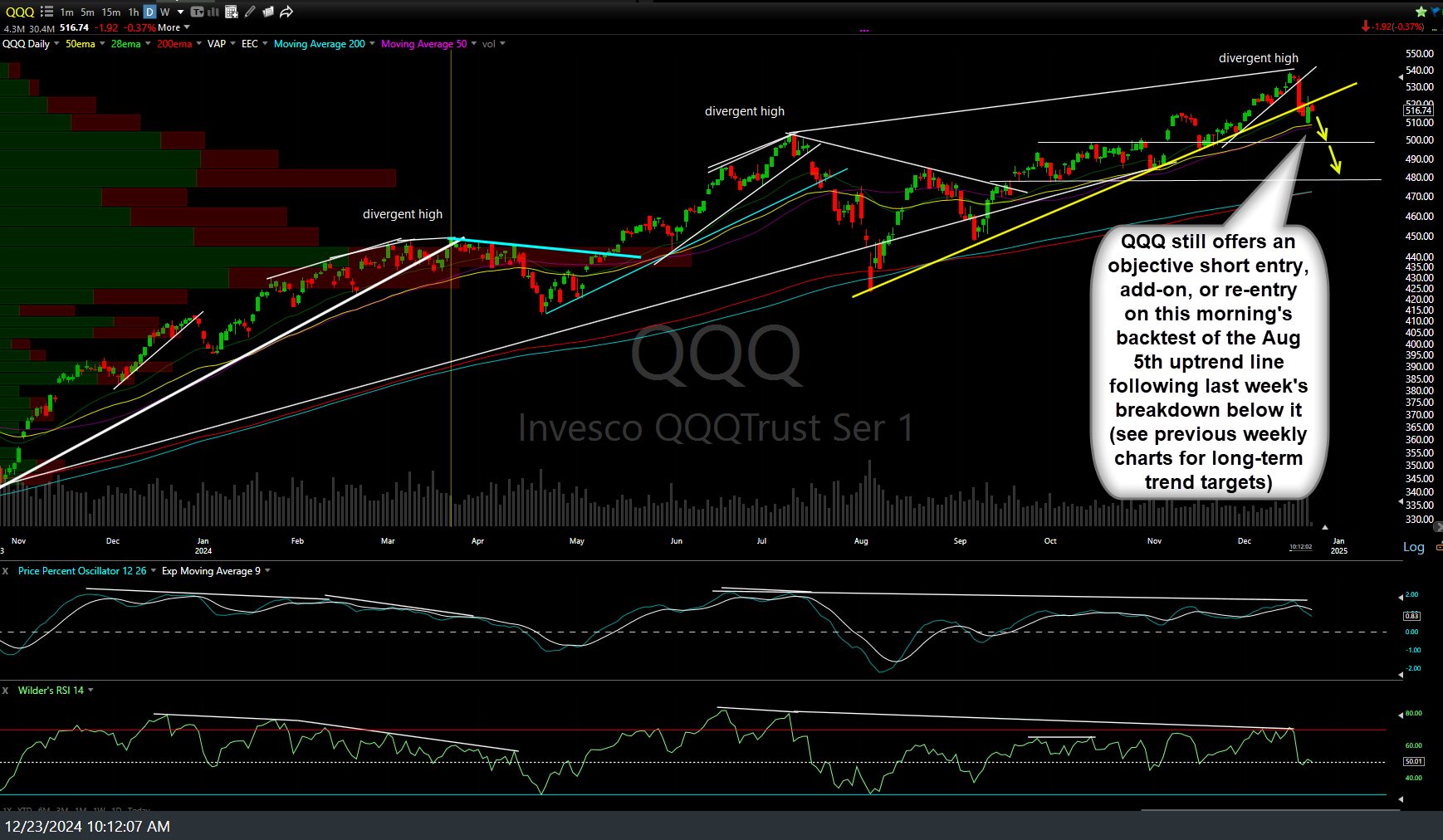Expand the Moving Average 200 dropdown
This screenshot has height=840, width=1443.
[370, 43]
